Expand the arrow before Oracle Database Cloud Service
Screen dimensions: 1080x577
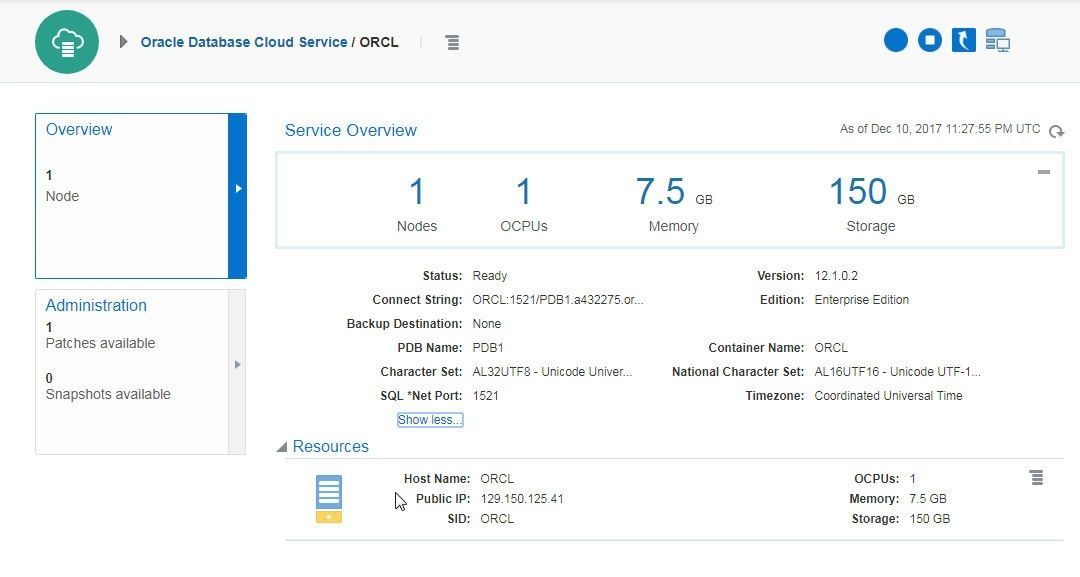[123, 42]
